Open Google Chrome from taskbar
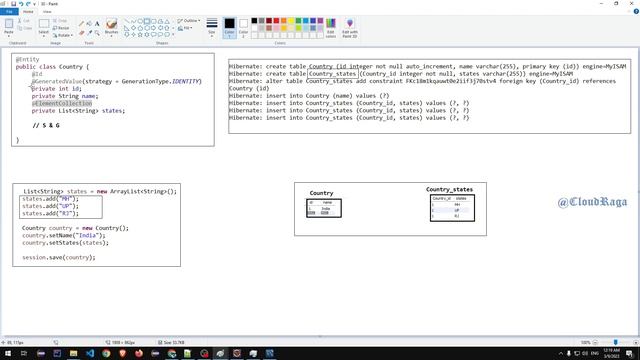Viewport: 640px width, 360px height. tap(106, 353)
